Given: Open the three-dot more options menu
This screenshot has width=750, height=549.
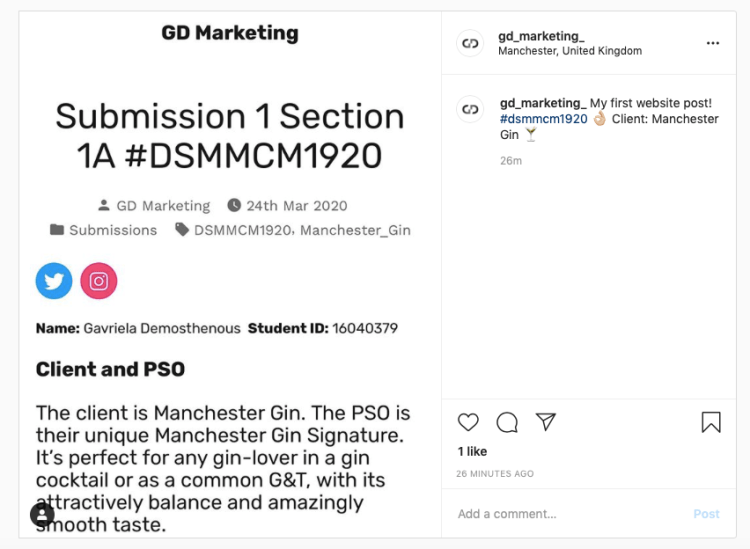Looking at the screenshot, I should 713,43.
